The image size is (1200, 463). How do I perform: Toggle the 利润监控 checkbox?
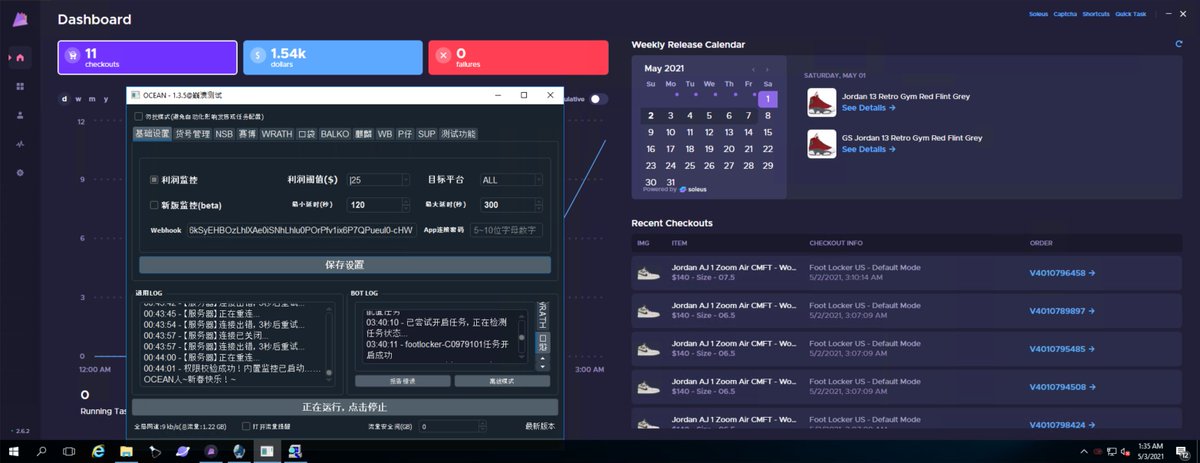pos(154,180)
